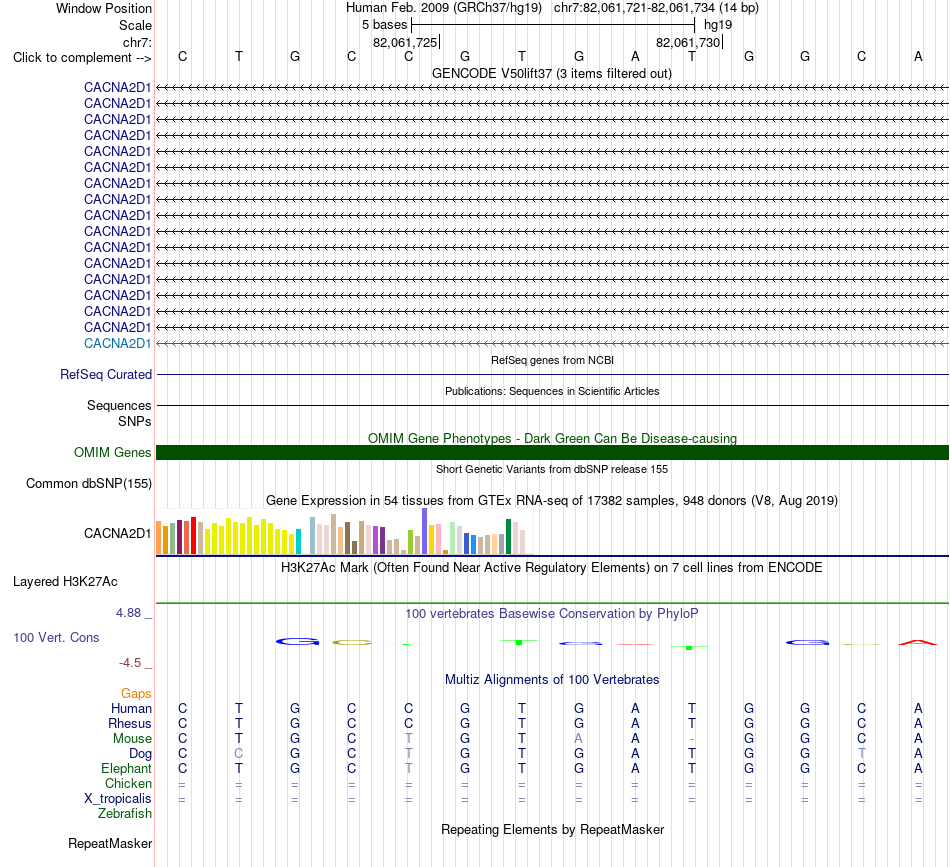Click the 'Scale' label
The image size is (950, 867).
tap(135, 25)
